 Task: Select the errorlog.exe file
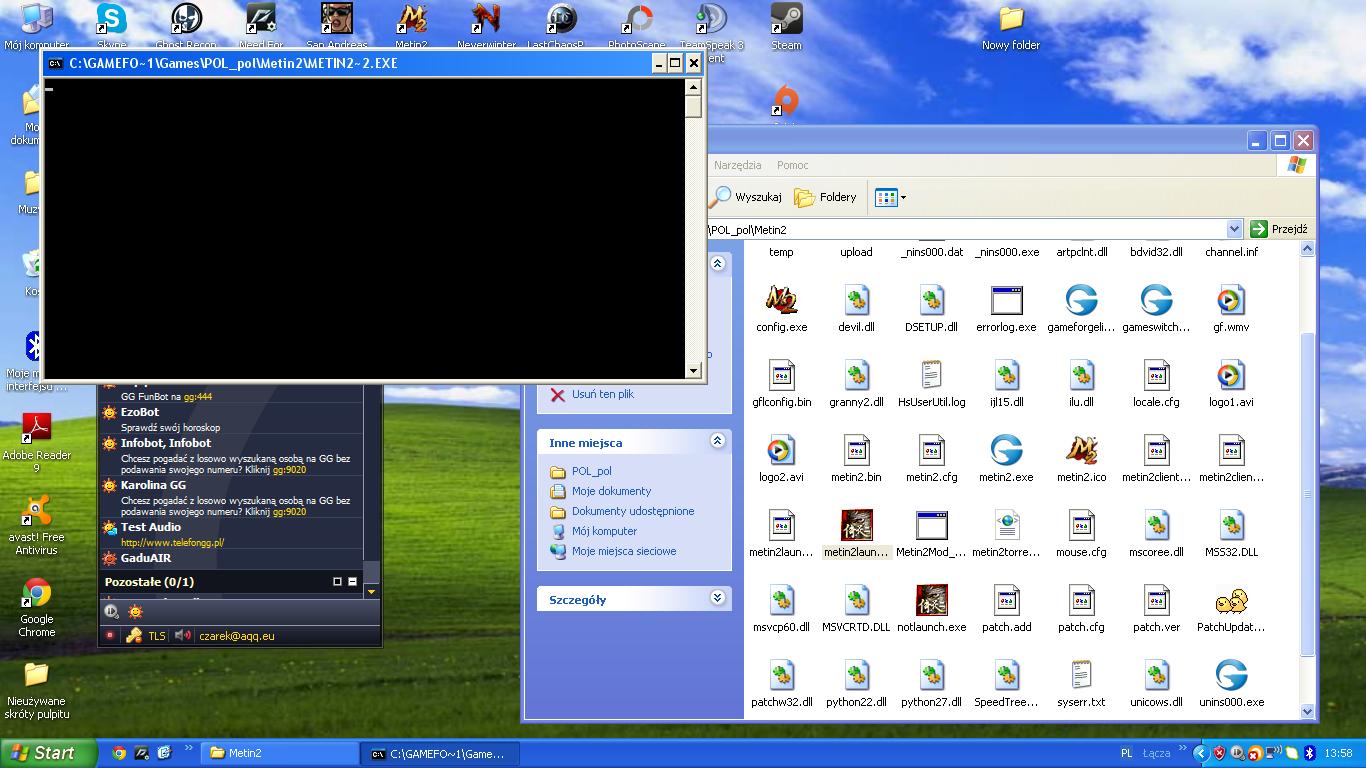point(1006,308)
